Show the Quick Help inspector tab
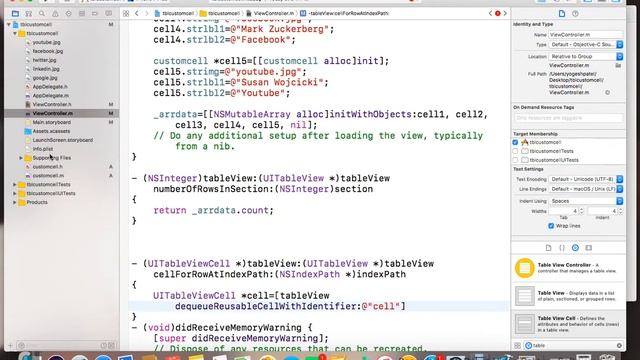Viewport: 640px width, 360px height. [575, 13]
